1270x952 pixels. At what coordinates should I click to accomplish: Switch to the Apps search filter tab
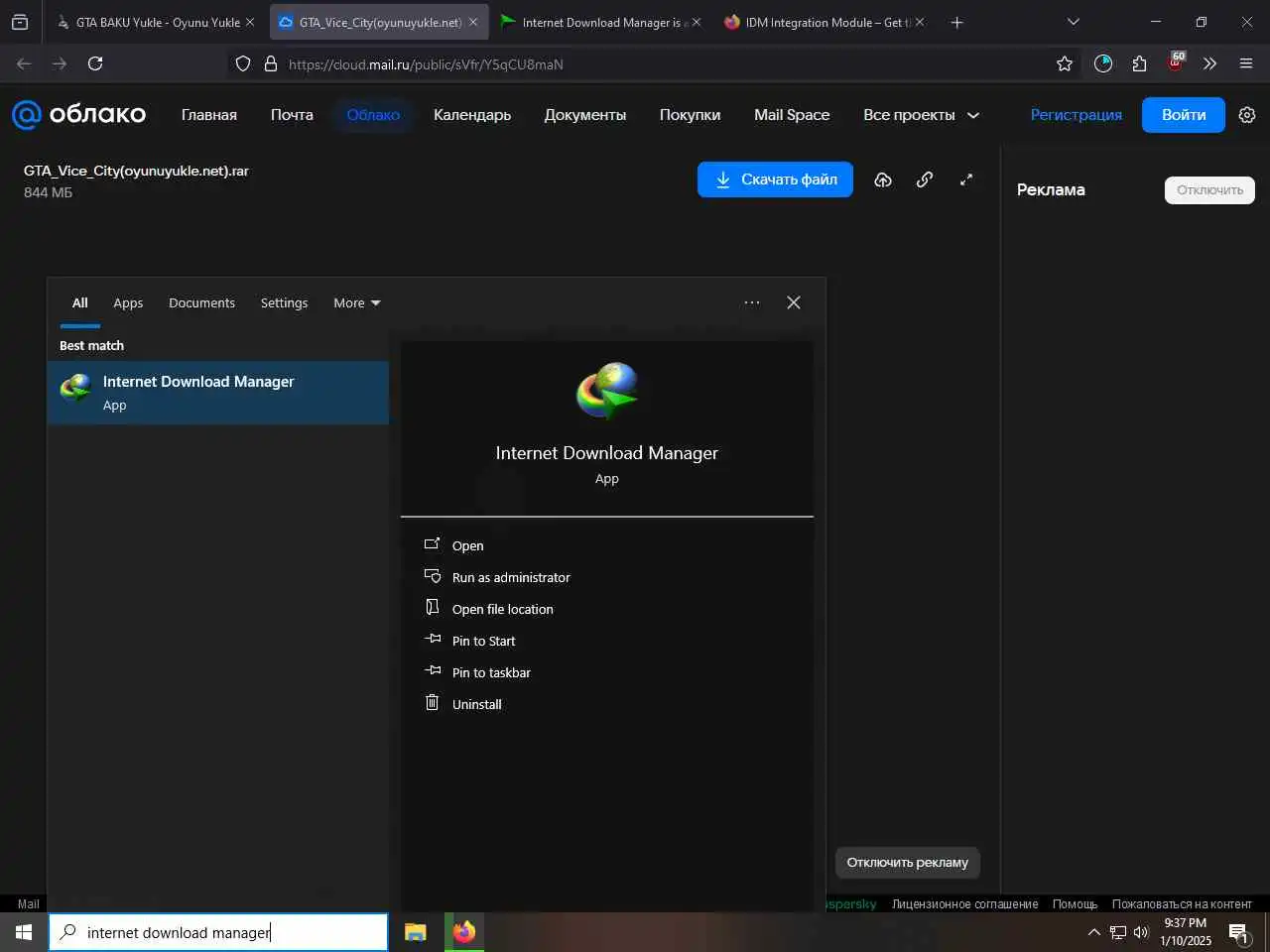tap(128, 303)
